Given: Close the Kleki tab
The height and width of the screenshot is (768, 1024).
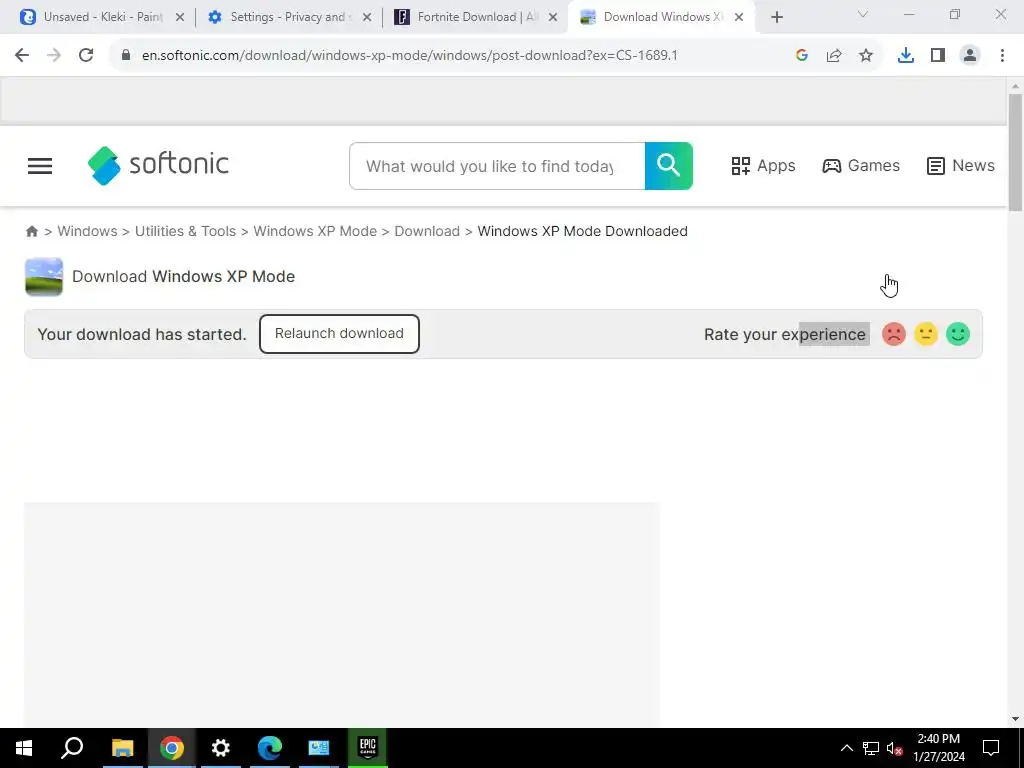Looking at the screenshot, I should pos(180,18).
